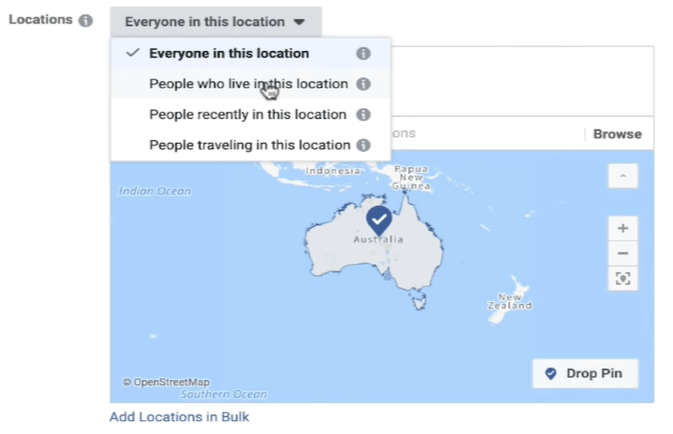The height and width of the screenshot is (434, 673).
Task: Open the Everyone in this location dropdown
Action: coord(215,21)
